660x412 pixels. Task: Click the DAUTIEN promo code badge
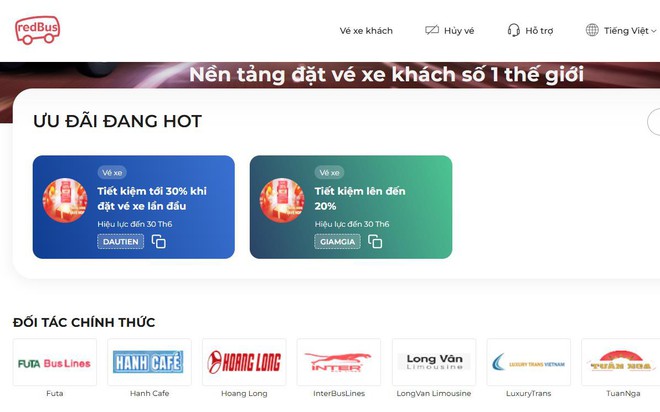[x=121, y=242]
